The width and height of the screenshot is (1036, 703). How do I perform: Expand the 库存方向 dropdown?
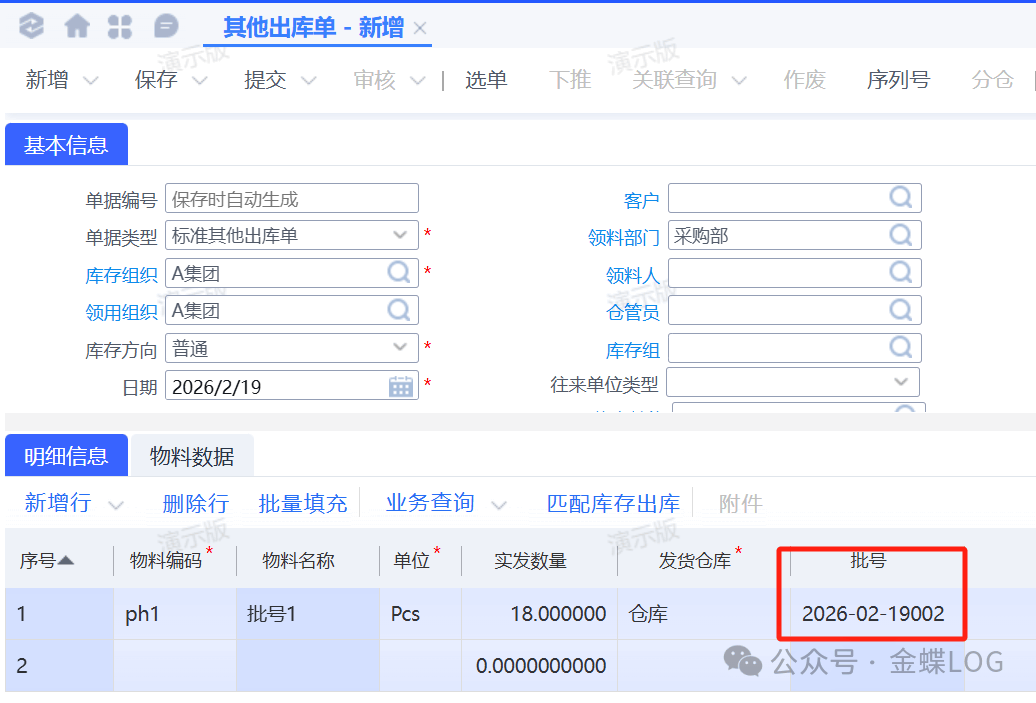click(x=400, y=348)
